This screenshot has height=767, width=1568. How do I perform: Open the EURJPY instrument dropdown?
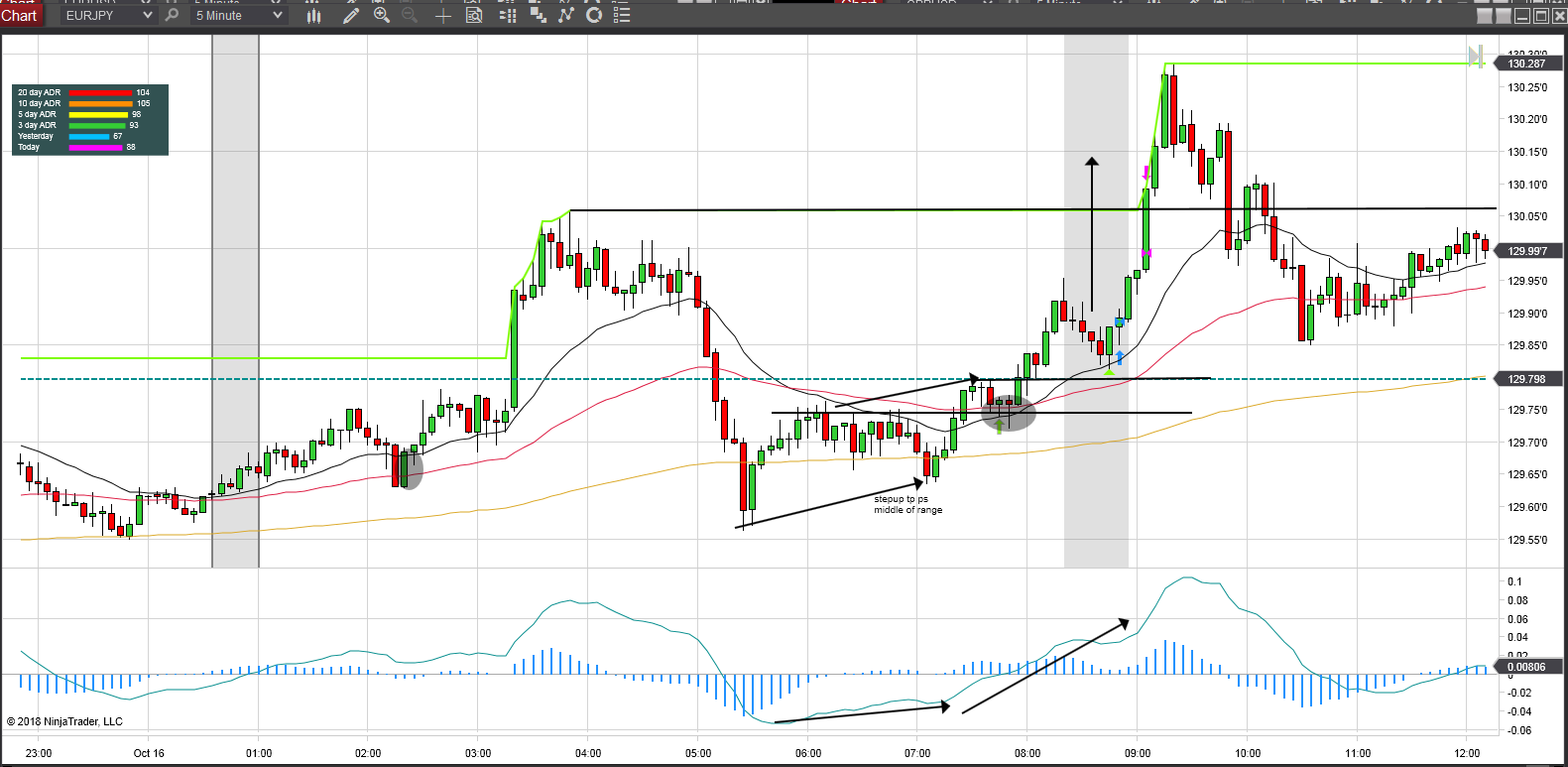(x=108, y=15)
